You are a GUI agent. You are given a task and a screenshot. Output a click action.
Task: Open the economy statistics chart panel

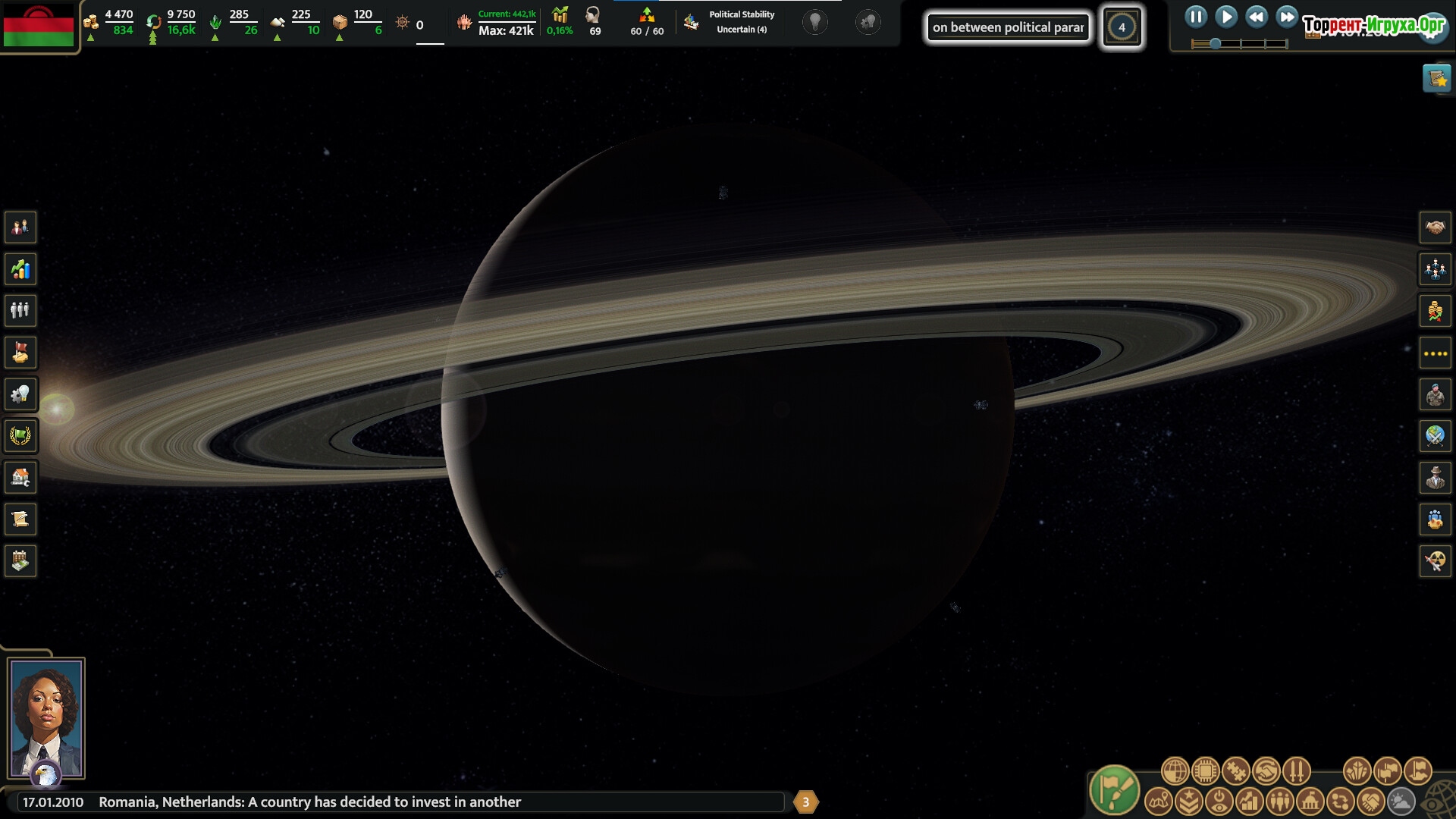tap(20, 269)
